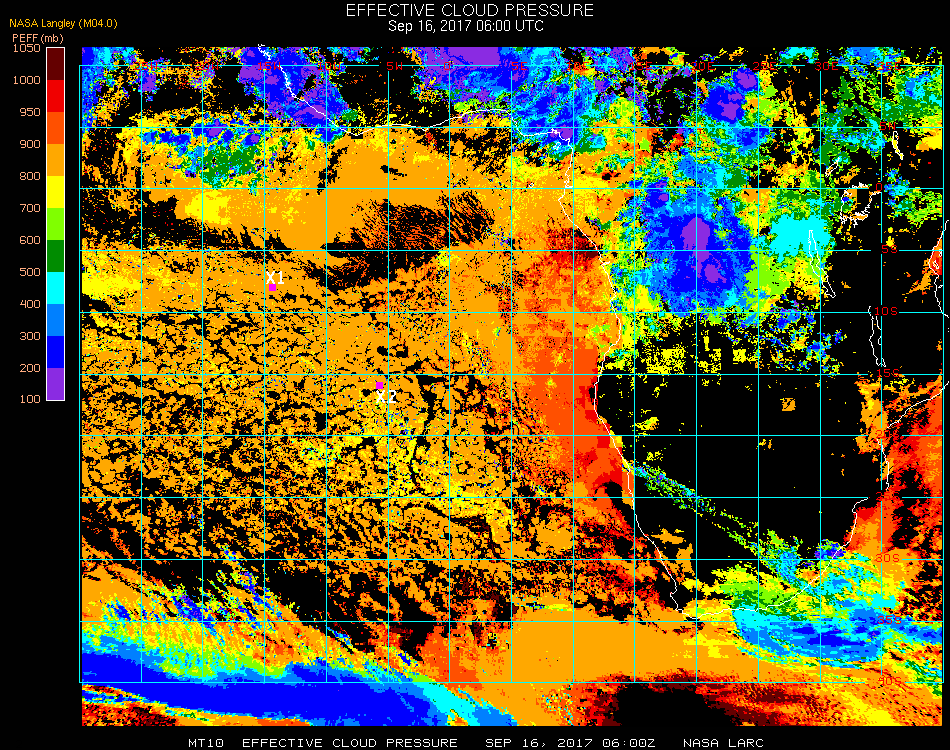950x750 pixels.
Task: Click the '1050' legend value
Action: [x=27, y=48]
